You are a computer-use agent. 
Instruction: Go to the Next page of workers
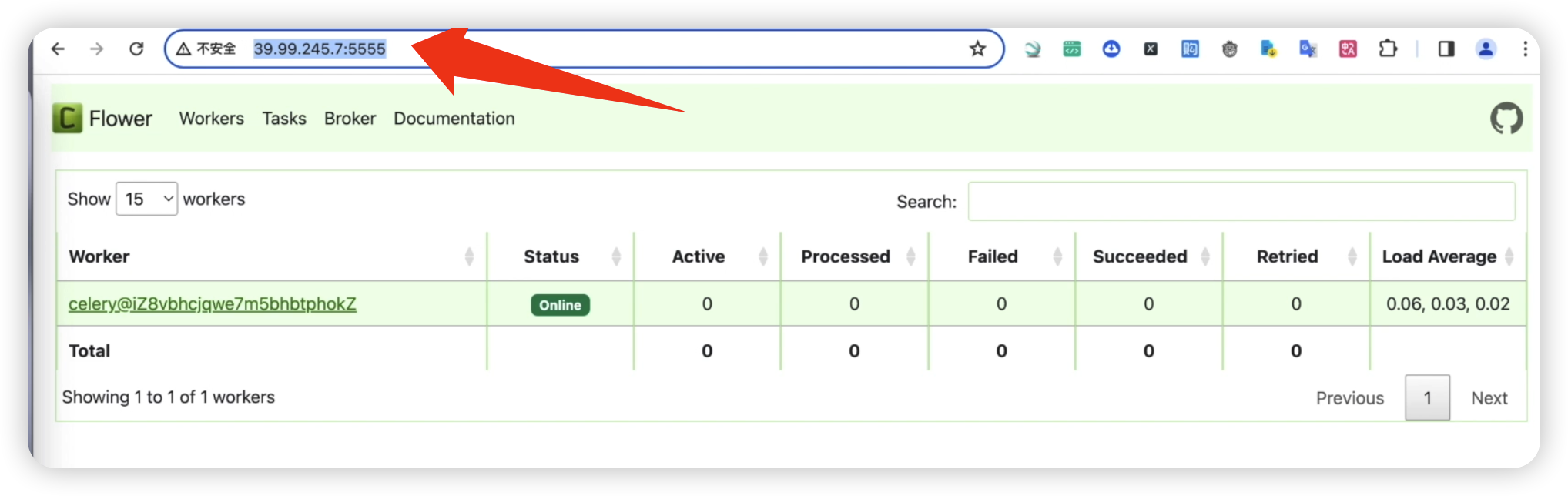1489,398
